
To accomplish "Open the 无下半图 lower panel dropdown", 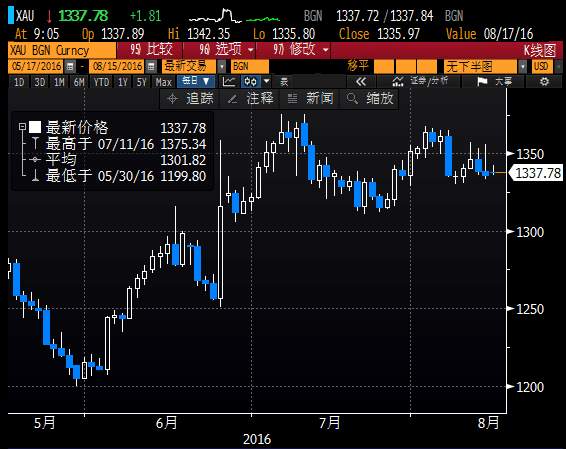I will click(x=523, y=66).
